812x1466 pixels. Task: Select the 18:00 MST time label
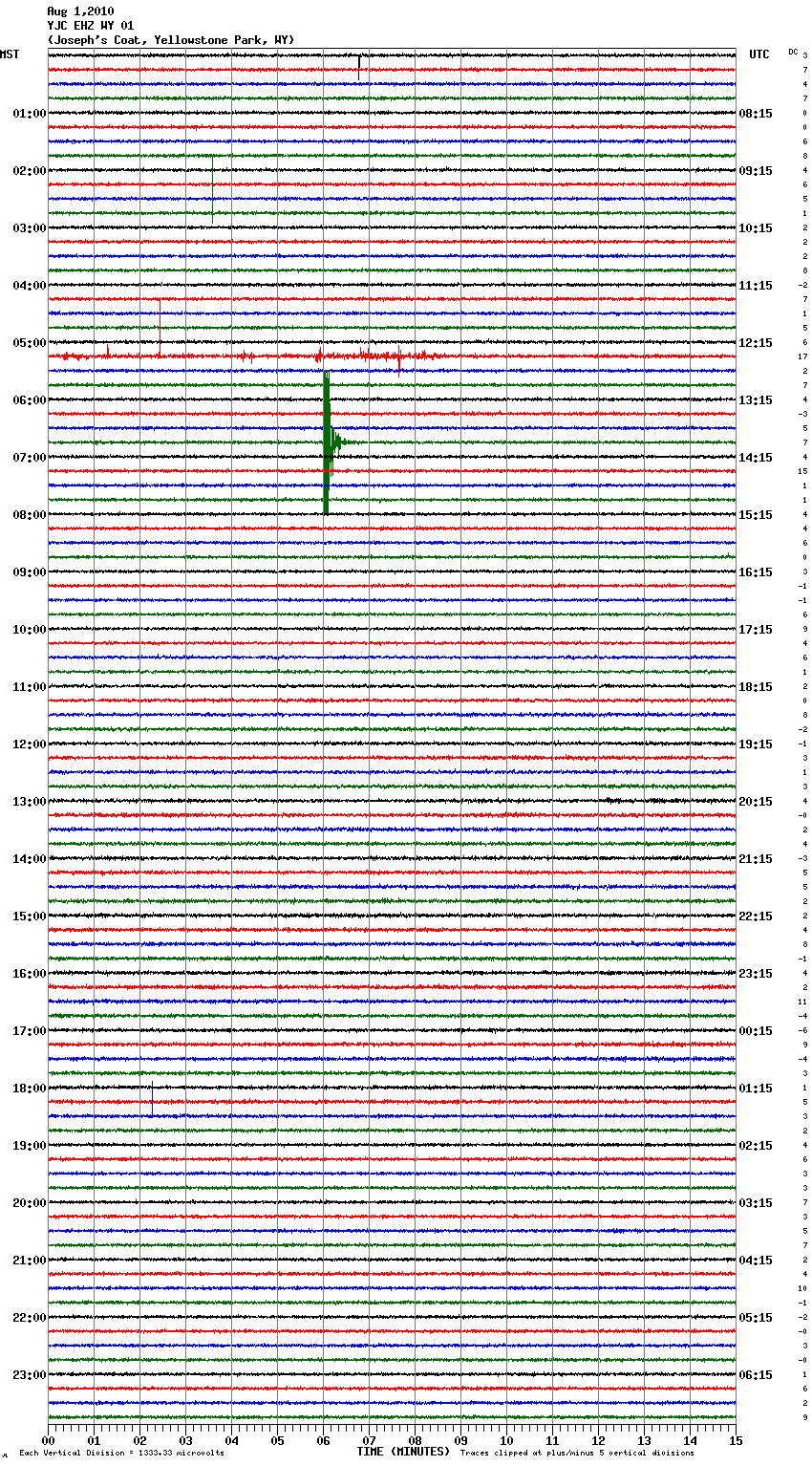pyautogui.click(x=30, y=1089)
